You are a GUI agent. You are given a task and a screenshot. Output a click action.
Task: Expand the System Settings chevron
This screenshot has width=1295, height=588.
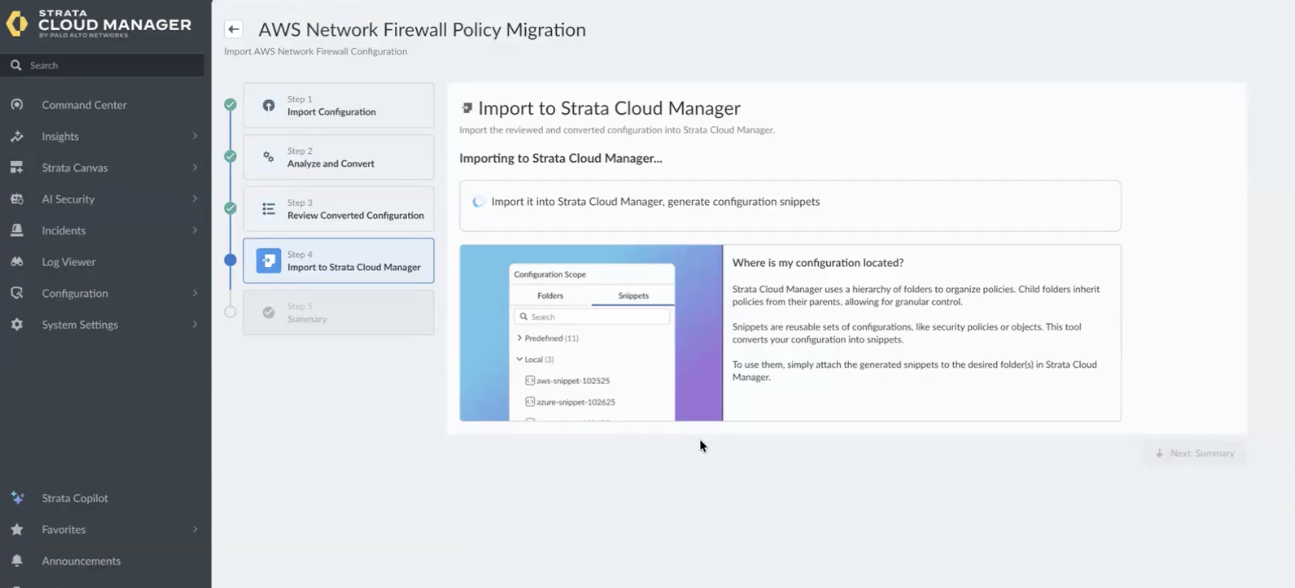(x=195, y=325)
